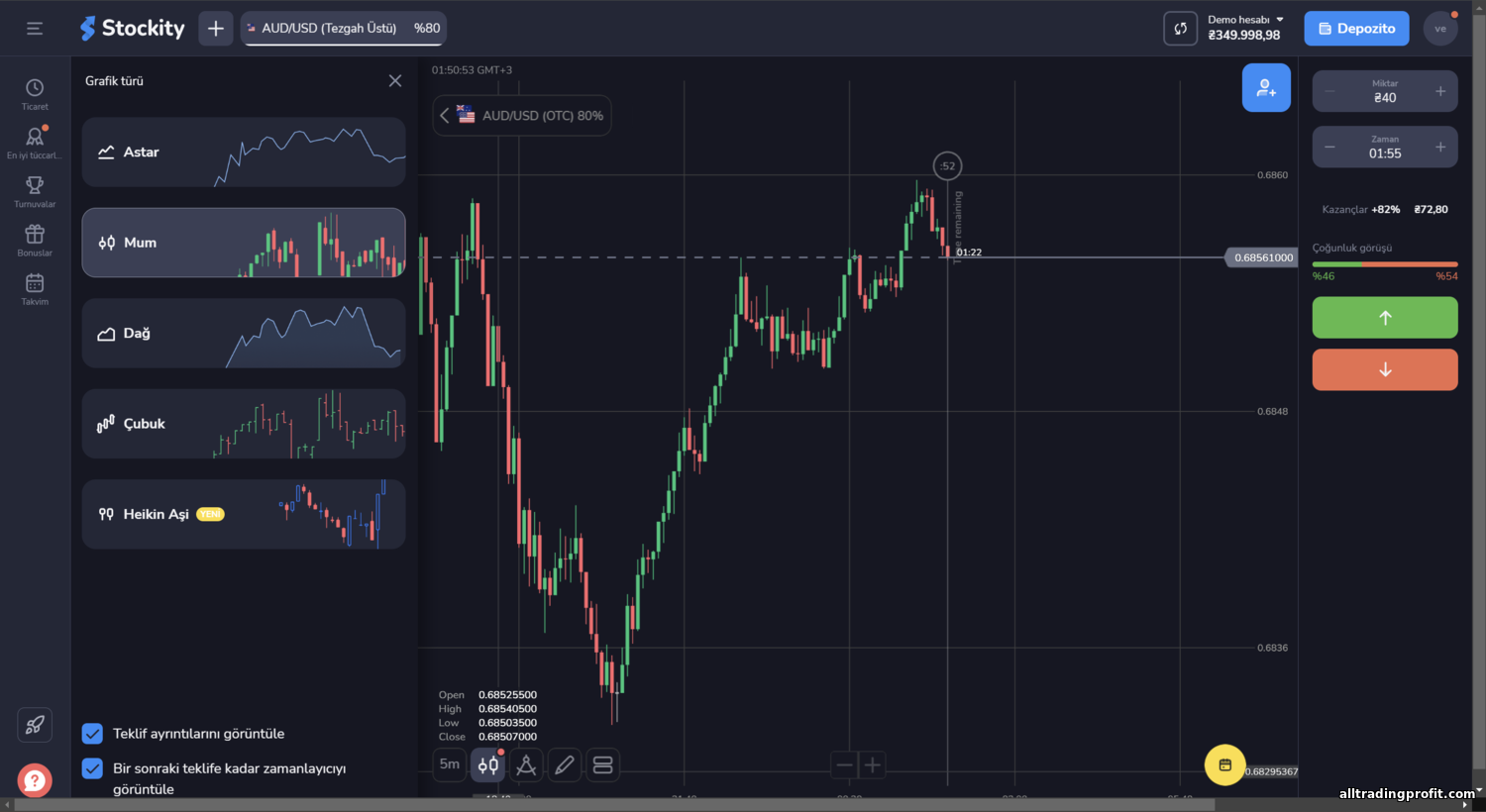Click the invite friend blue icon button
Screen dimensions: 1486x812
[x=1266, y=87]
